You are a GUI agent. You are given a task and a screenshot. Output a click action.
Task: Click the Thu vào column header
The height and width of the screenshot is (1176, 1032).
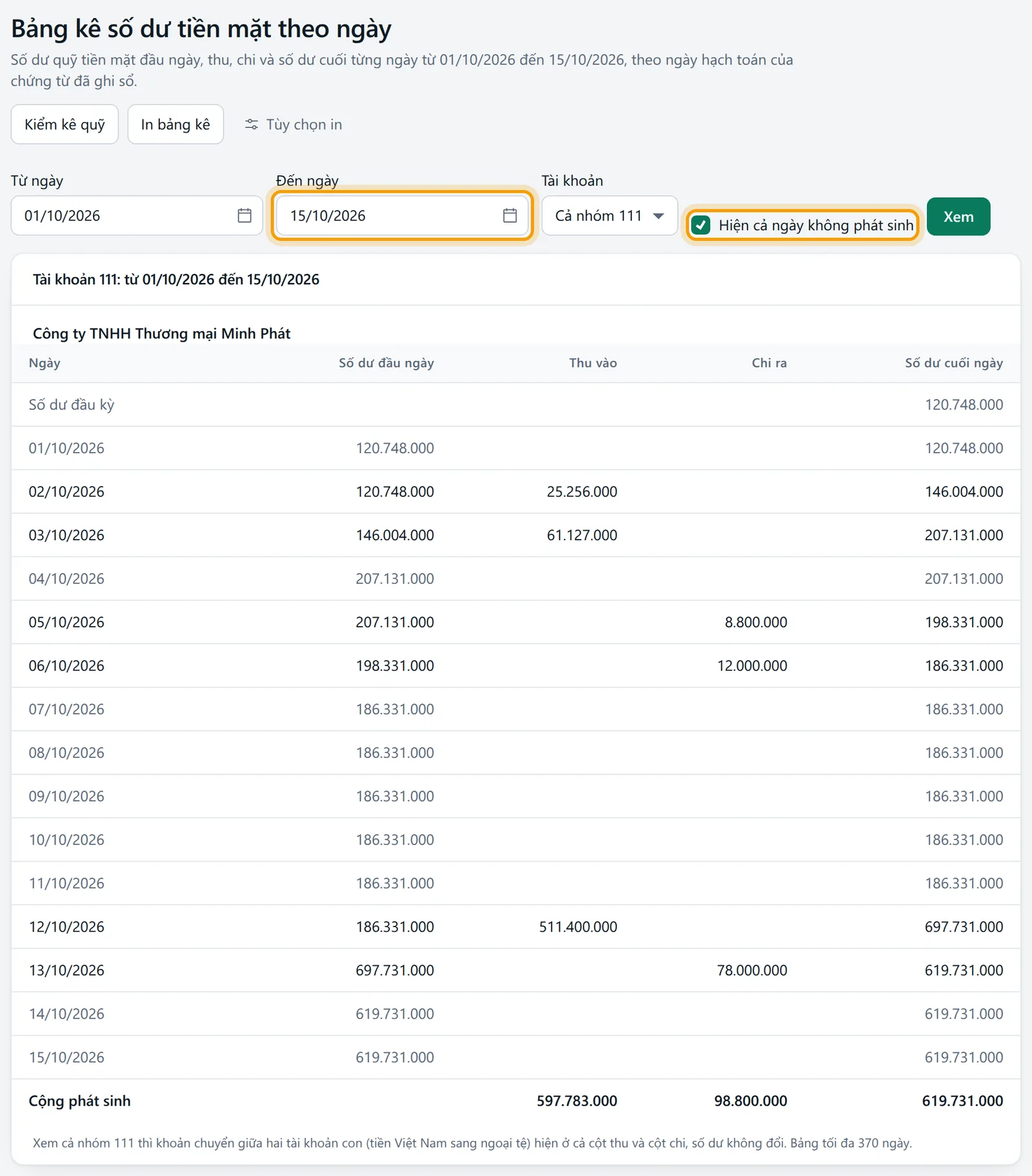point(593,363)
